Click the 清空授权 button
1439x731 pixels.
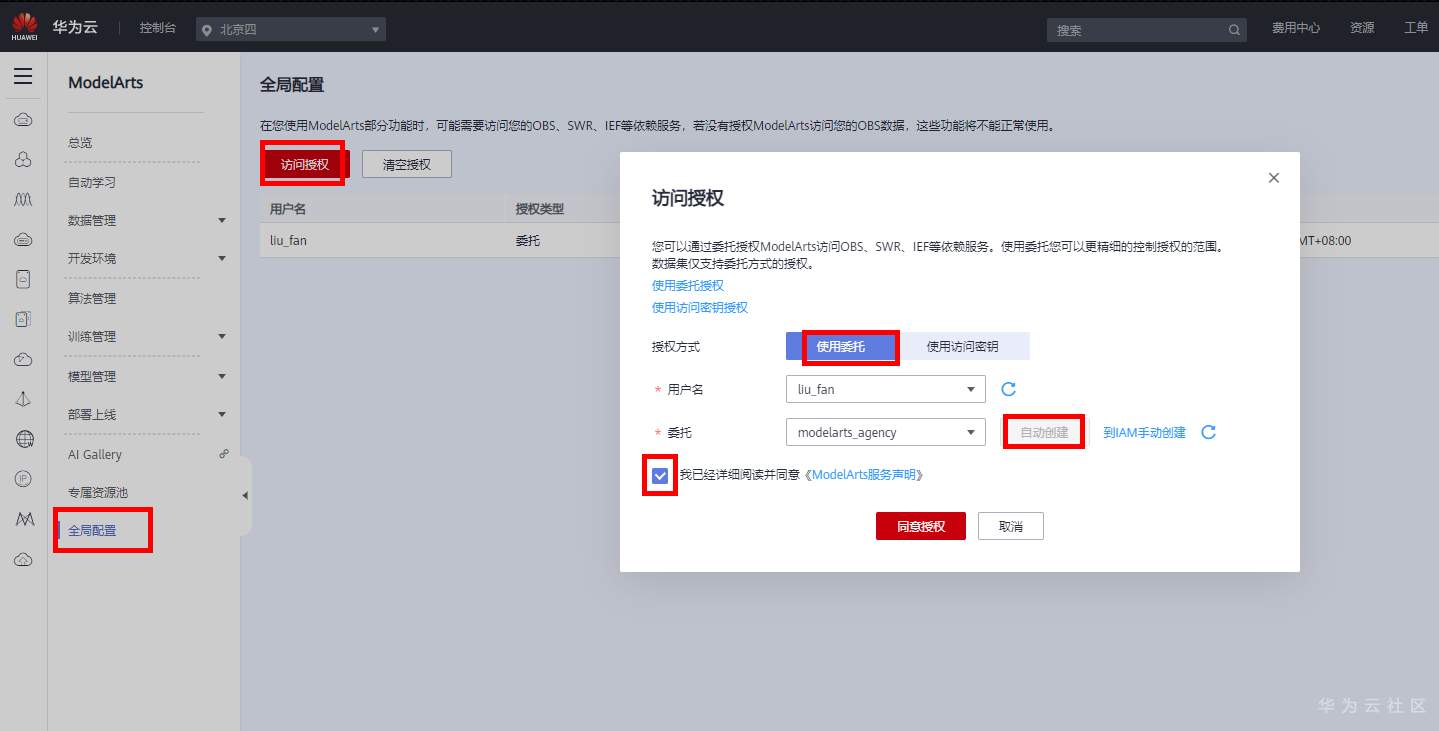pos(407,164)
